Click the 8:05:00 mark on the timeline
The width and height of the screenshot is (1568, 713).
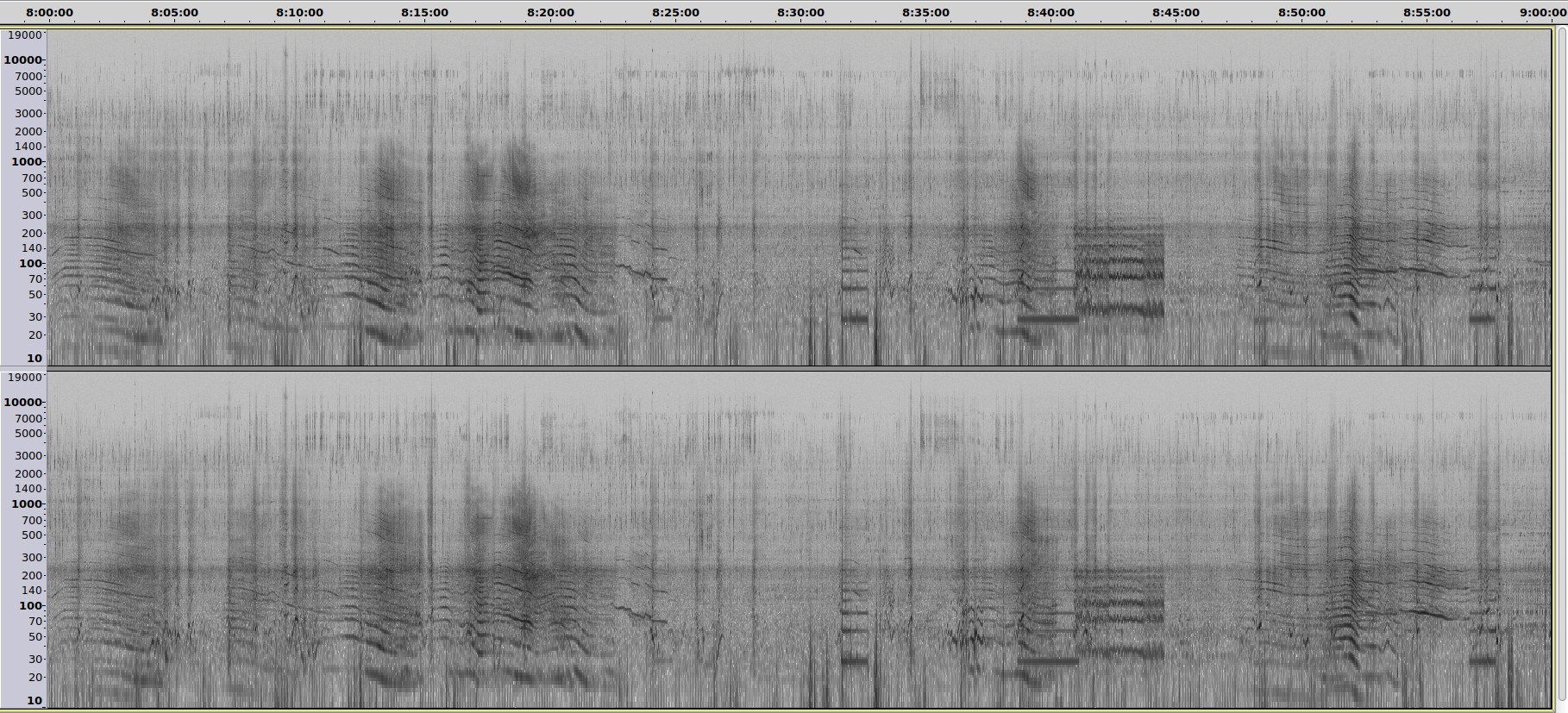[x=174, y=13]
